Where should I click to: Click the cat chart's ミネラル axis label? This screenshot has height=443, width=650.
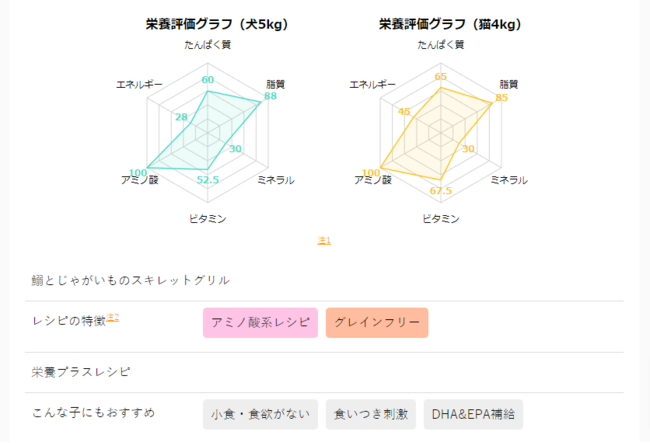509,180
